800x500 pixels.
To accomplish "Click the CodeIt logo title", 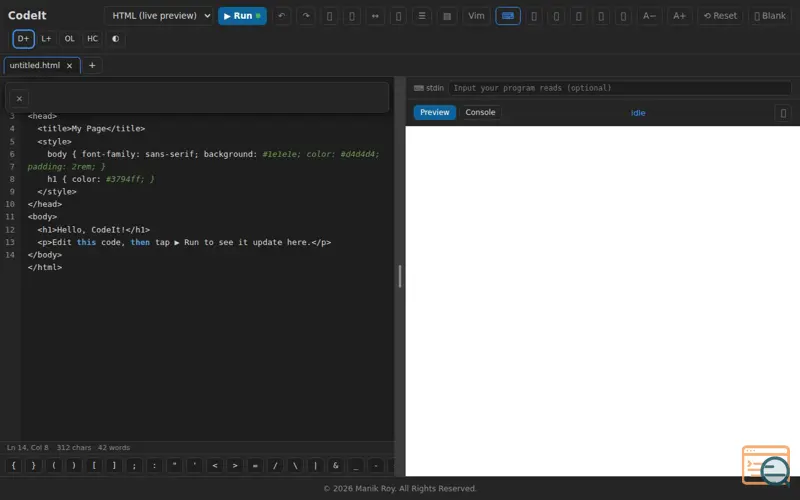I will pos(27,15).
